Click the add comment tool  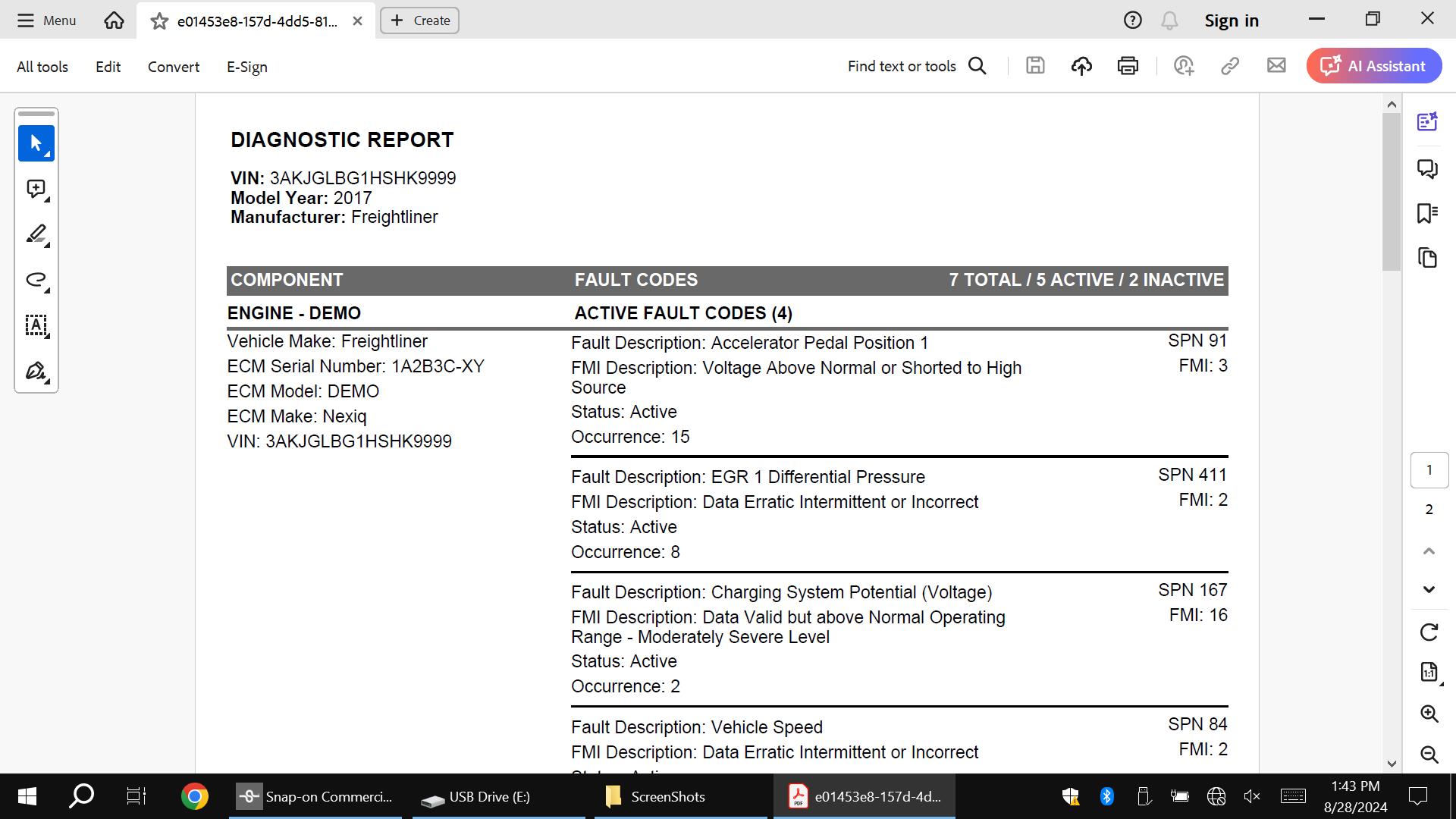click(36, 189)
